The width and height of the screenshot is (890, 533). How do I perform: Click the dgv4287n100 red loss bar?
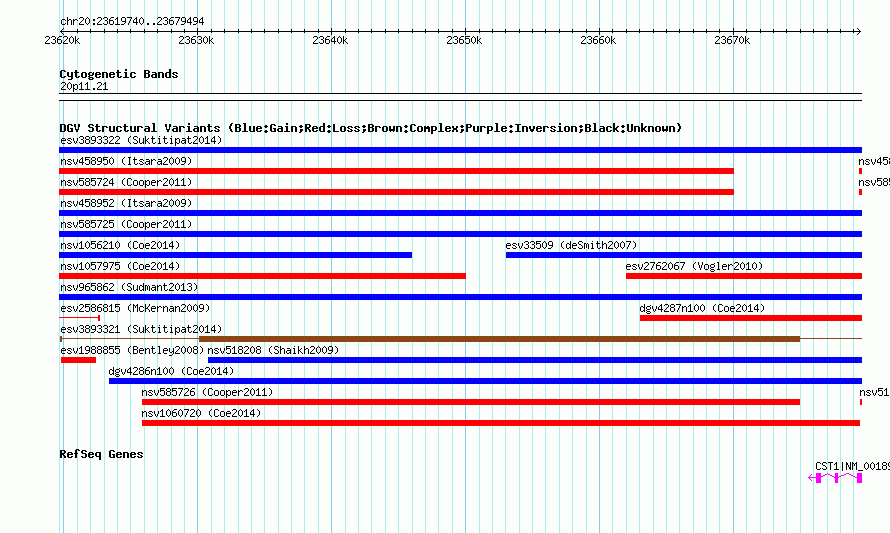(x=751, y=318)
